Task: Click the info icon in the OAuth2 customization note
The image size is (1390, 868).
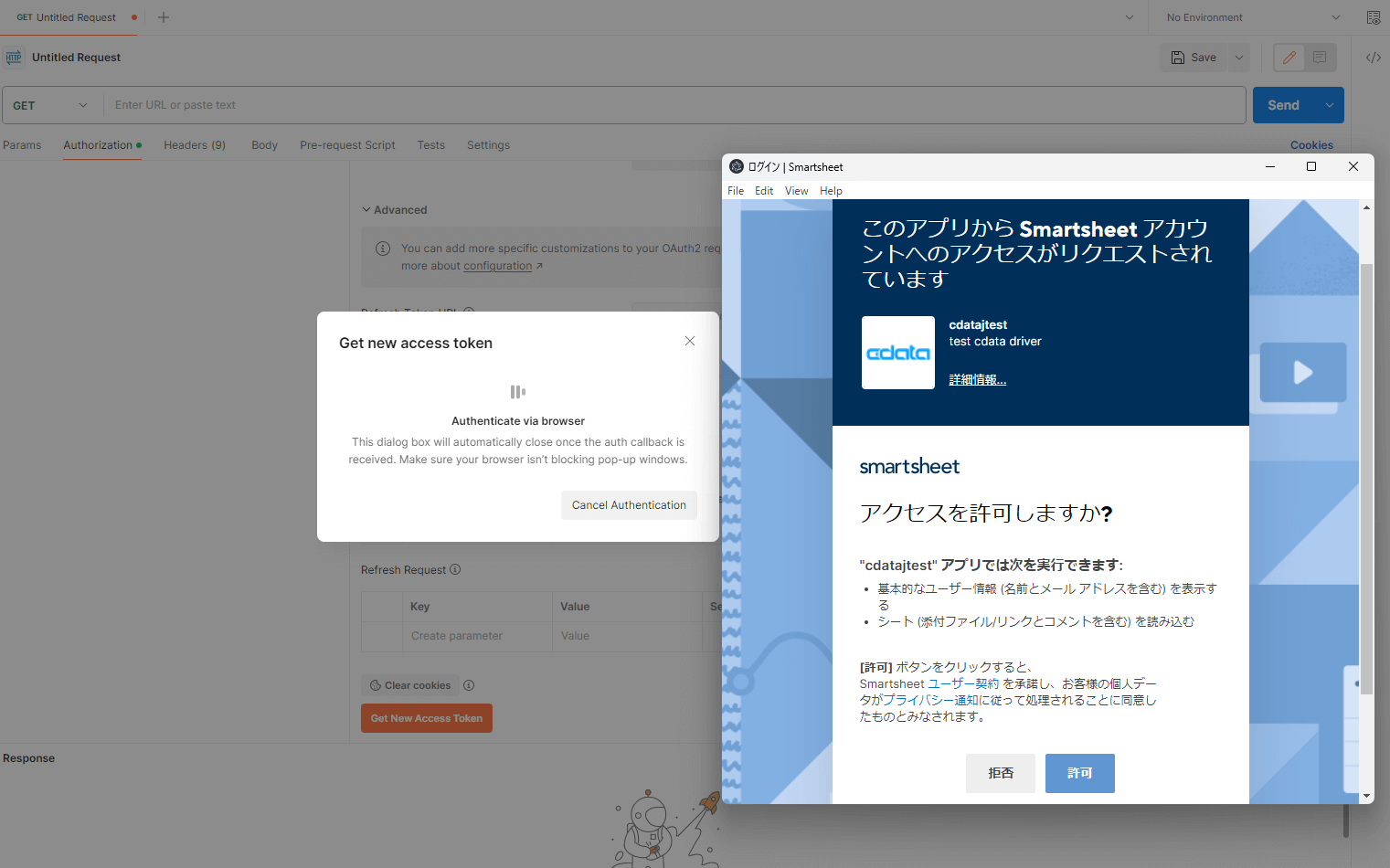Action: (x=384, y=249)
